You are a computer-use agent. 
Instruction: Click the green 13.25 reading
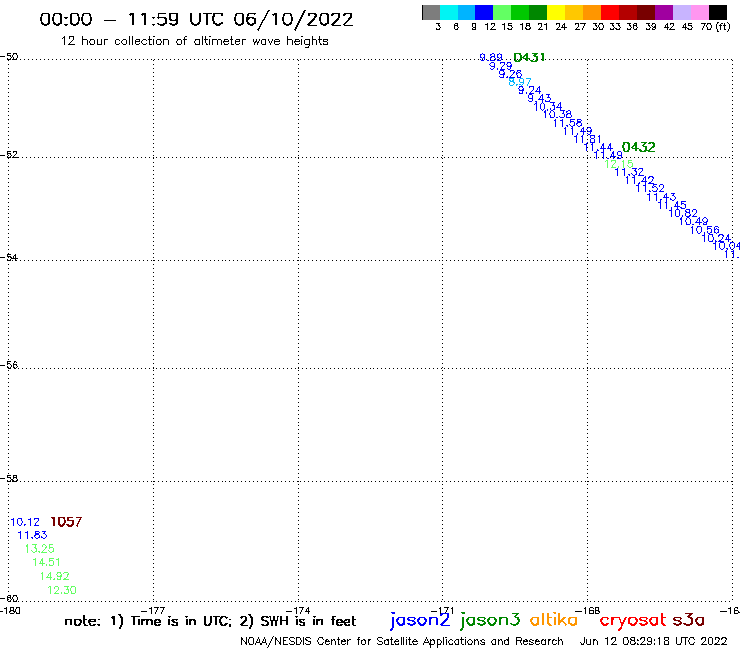point(40,549)
